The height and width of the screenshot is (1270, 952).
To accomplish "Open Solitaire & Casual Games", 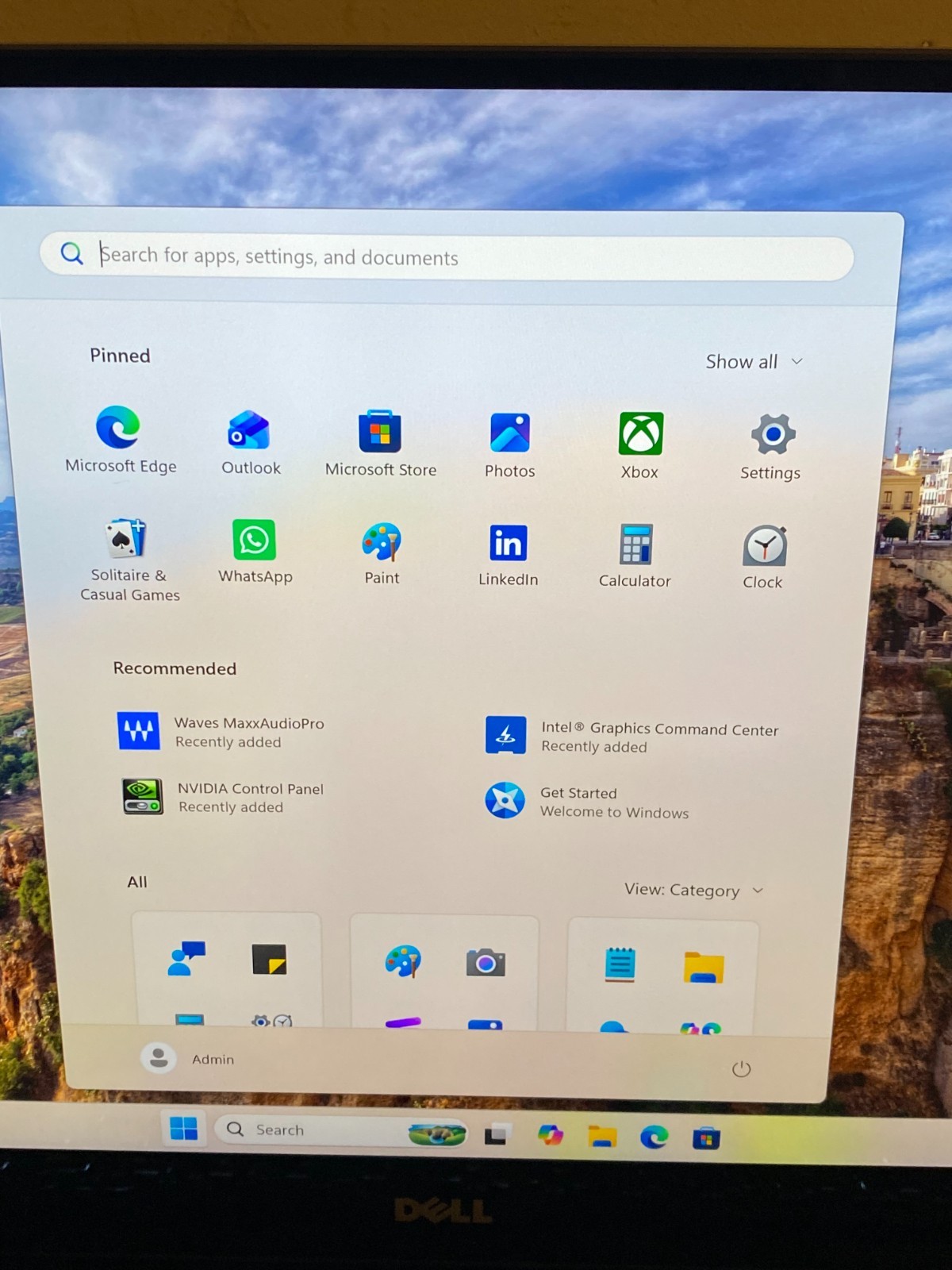I will click(x=129, y=560).
